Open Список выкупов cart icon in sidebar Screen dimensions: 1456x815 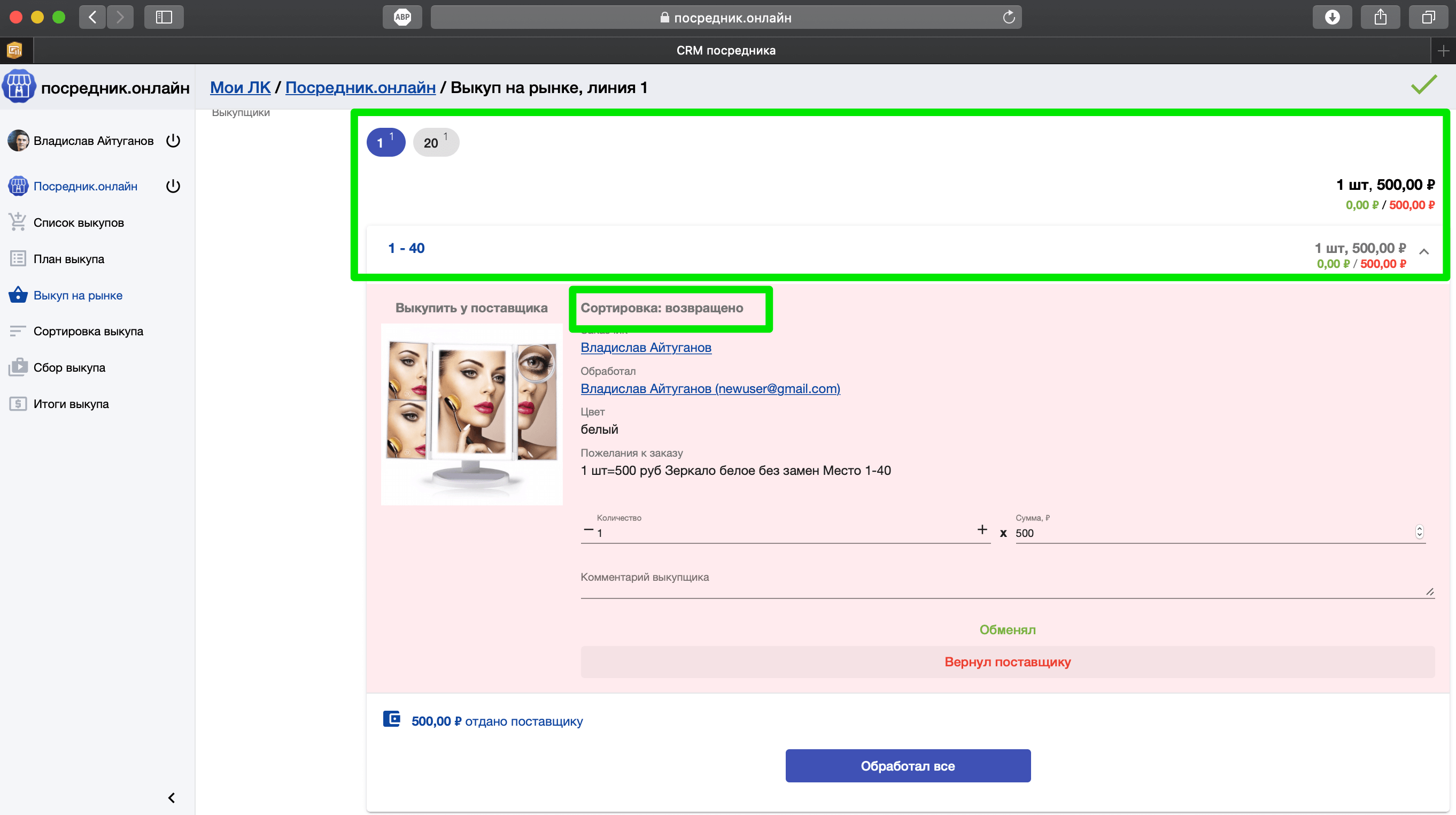(18, 222)
